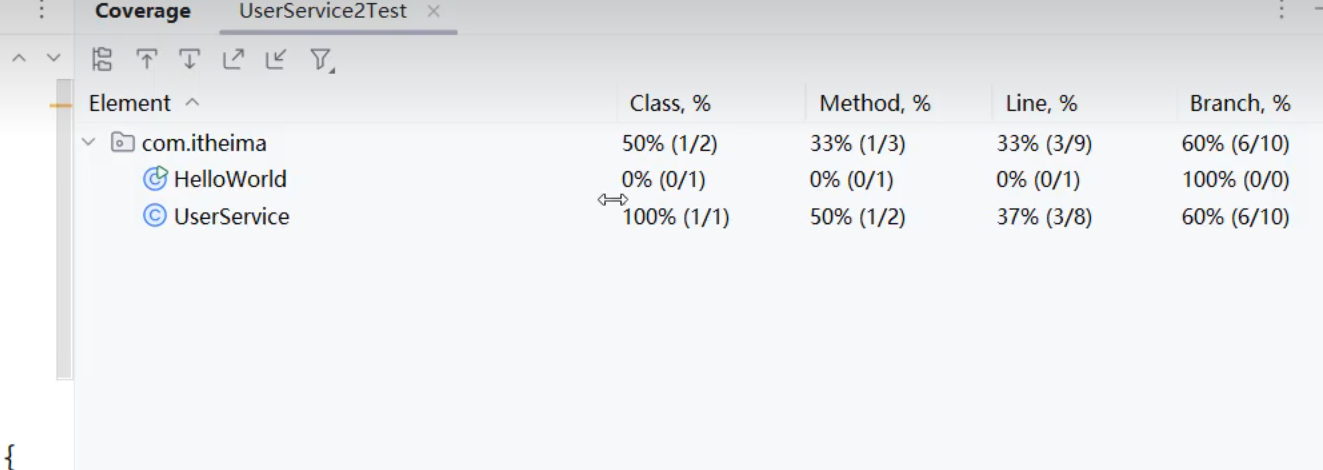1323x470 pixels.
Task: Sort by the Element column header
Action: (x=130, y=103)
